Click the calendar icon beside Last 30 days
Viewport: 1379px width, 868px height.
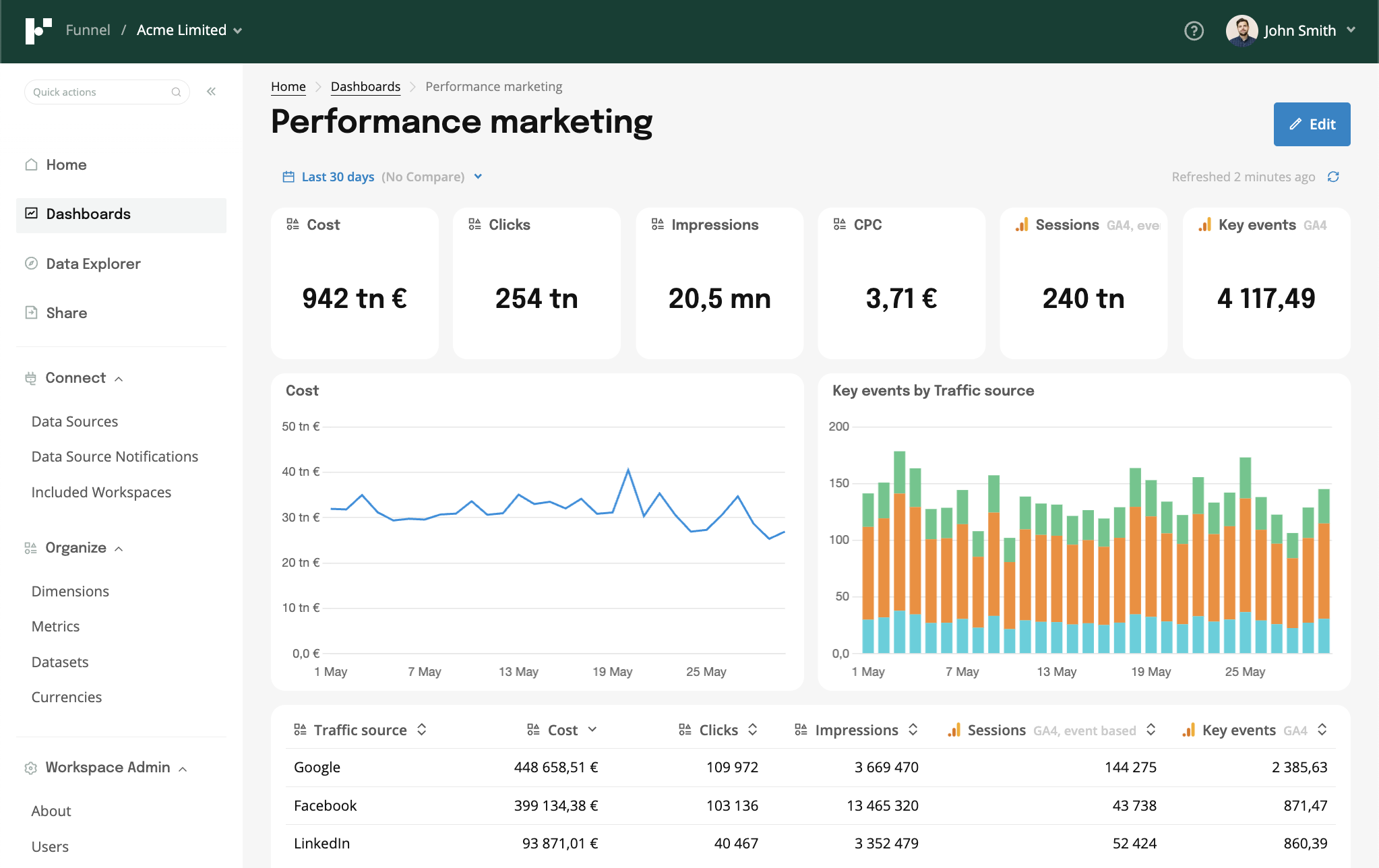click(x=287, y=176)
